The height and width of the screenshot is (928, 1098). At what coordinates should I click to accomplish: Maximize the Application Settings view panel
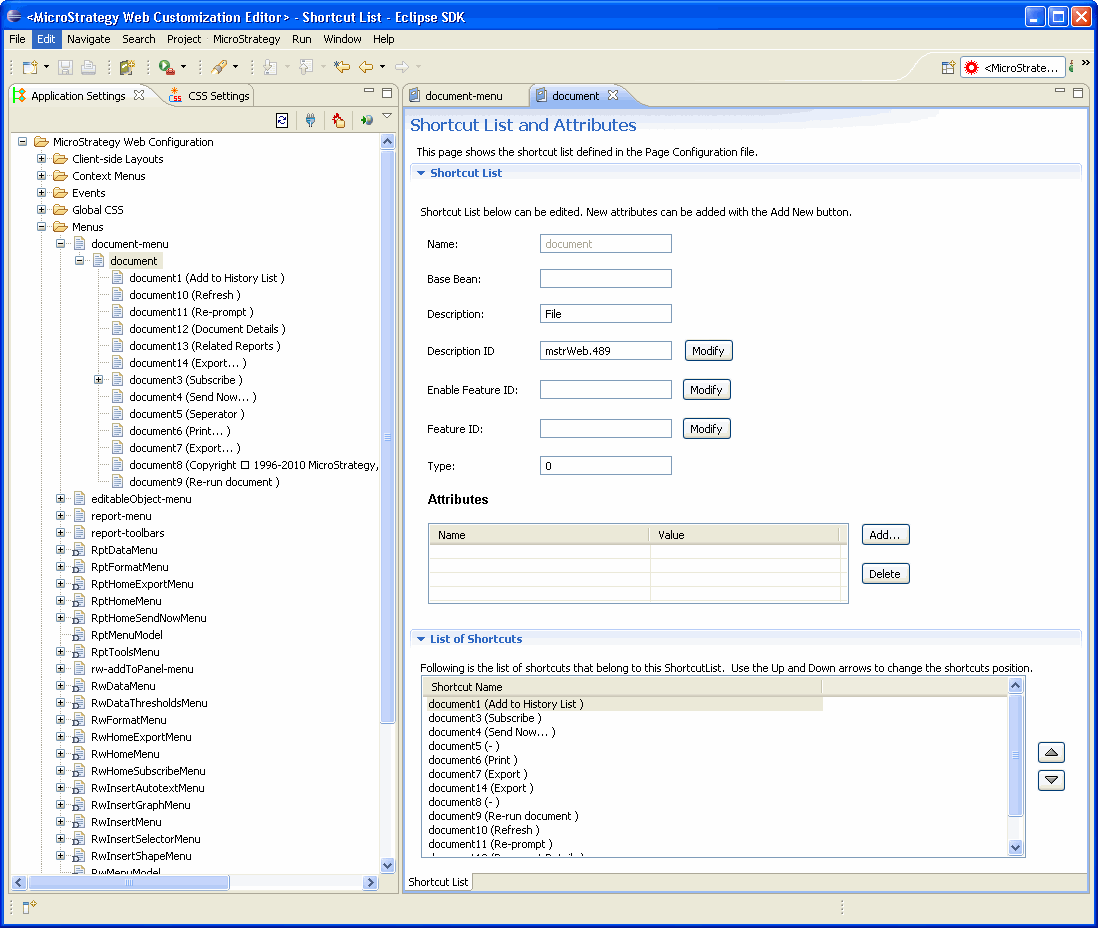tap(387, 92)
